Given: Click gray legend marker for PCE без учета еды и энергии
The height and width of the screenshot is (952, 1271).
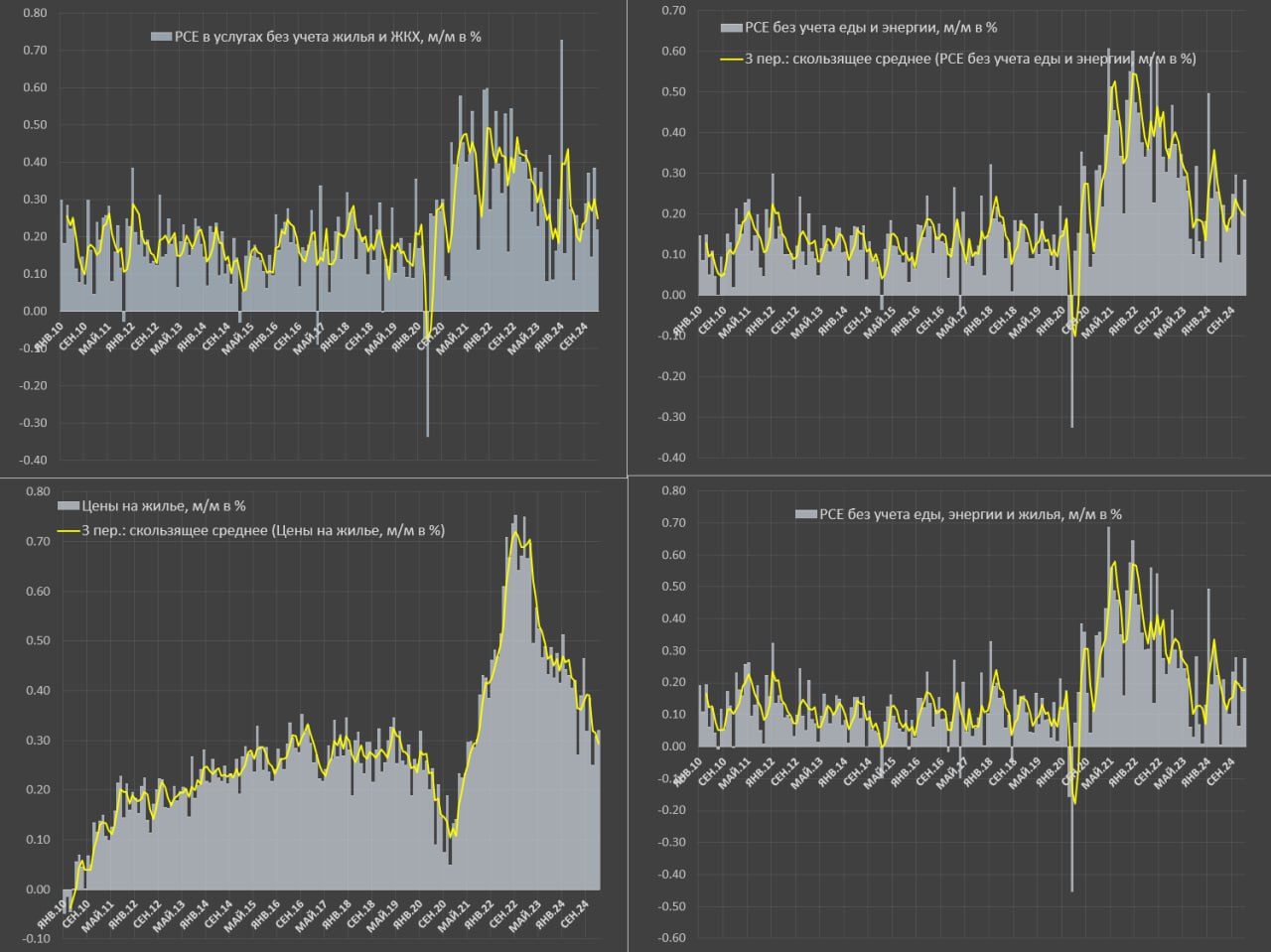Looking at the screenshot, I should [732, 28].
